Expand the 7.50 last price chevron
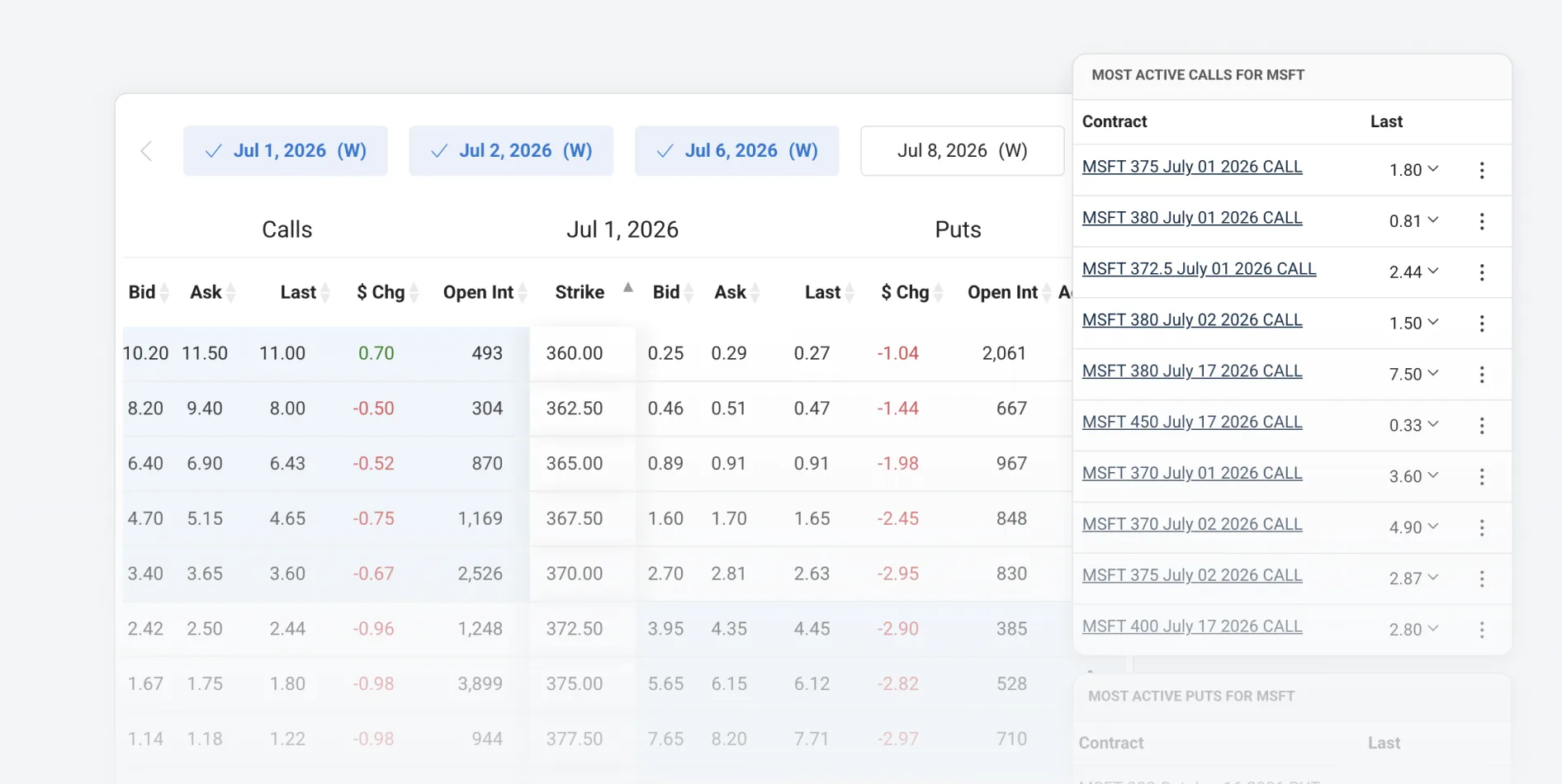The width and height of the screenshot is (1562, 784). point(1433,374)
